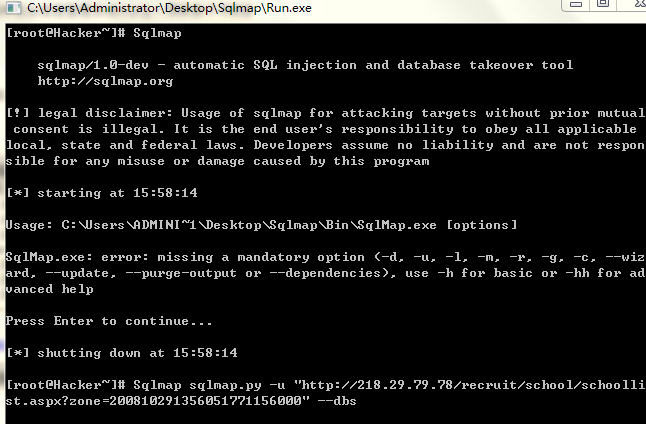This screenshot has height=424, width=646.
Task: Click the 'Sqlmap sqlmap.py -u' command line
Action: coord(325,385)
